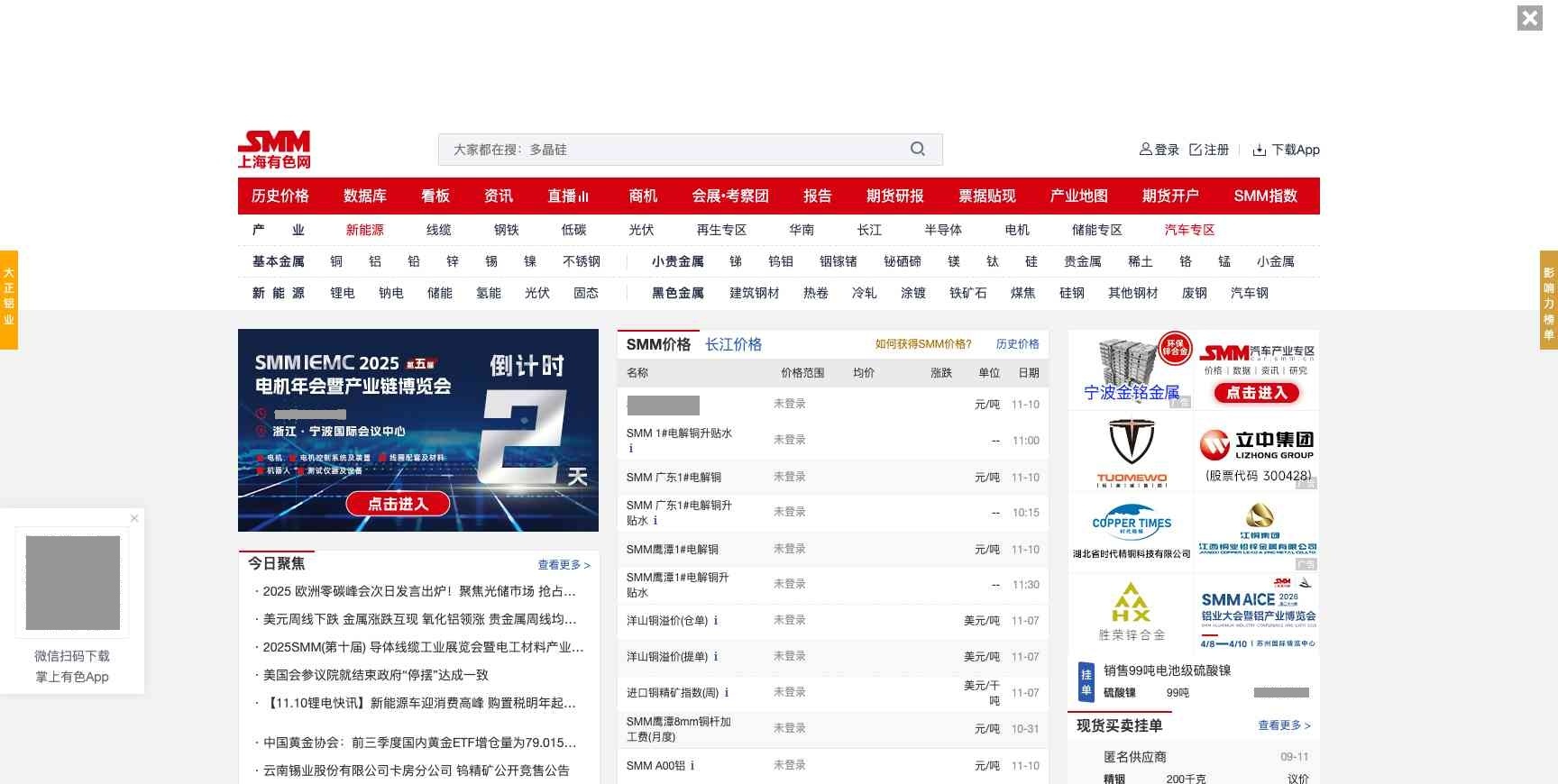Switch to 长江价格 tab
The height and width of the screenshot is (784, 1558).
[733, 344]
